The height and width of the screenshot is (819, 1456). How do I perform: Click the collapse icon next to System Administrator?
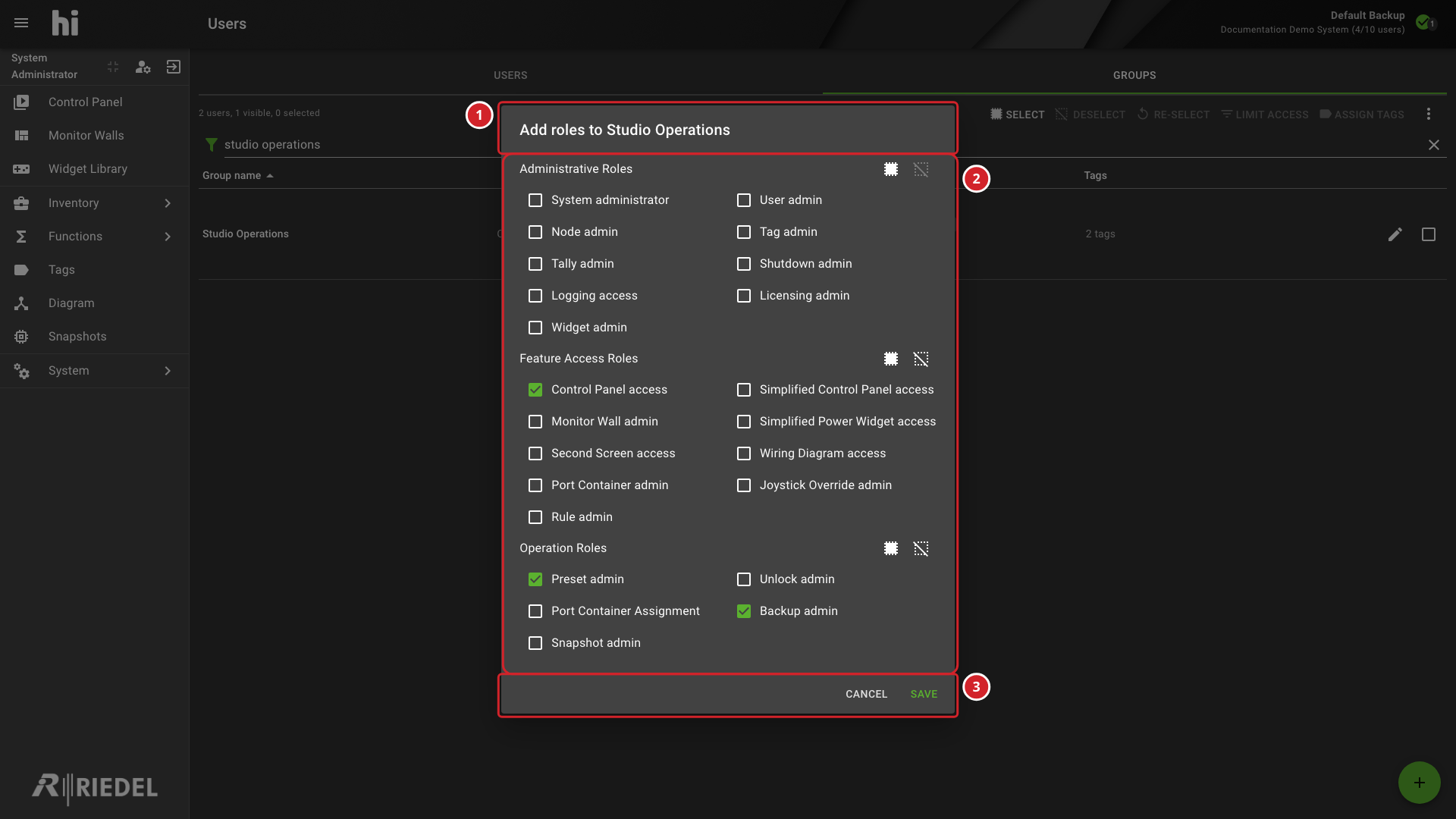[x=113, y=67]
